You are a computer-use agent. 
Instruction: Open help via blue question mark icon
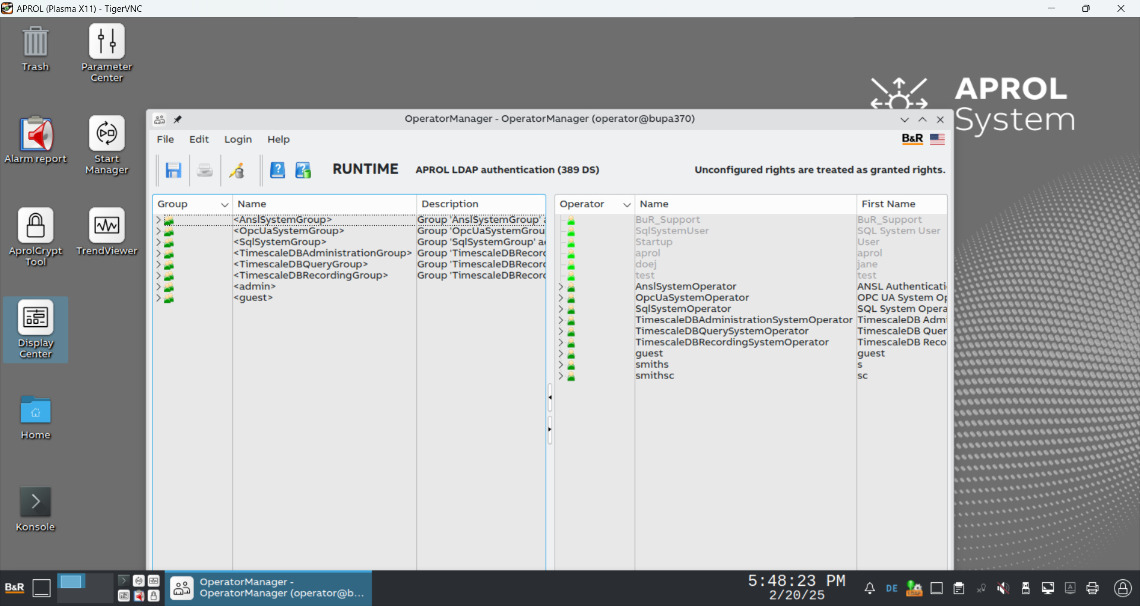[x=278, y=170]
